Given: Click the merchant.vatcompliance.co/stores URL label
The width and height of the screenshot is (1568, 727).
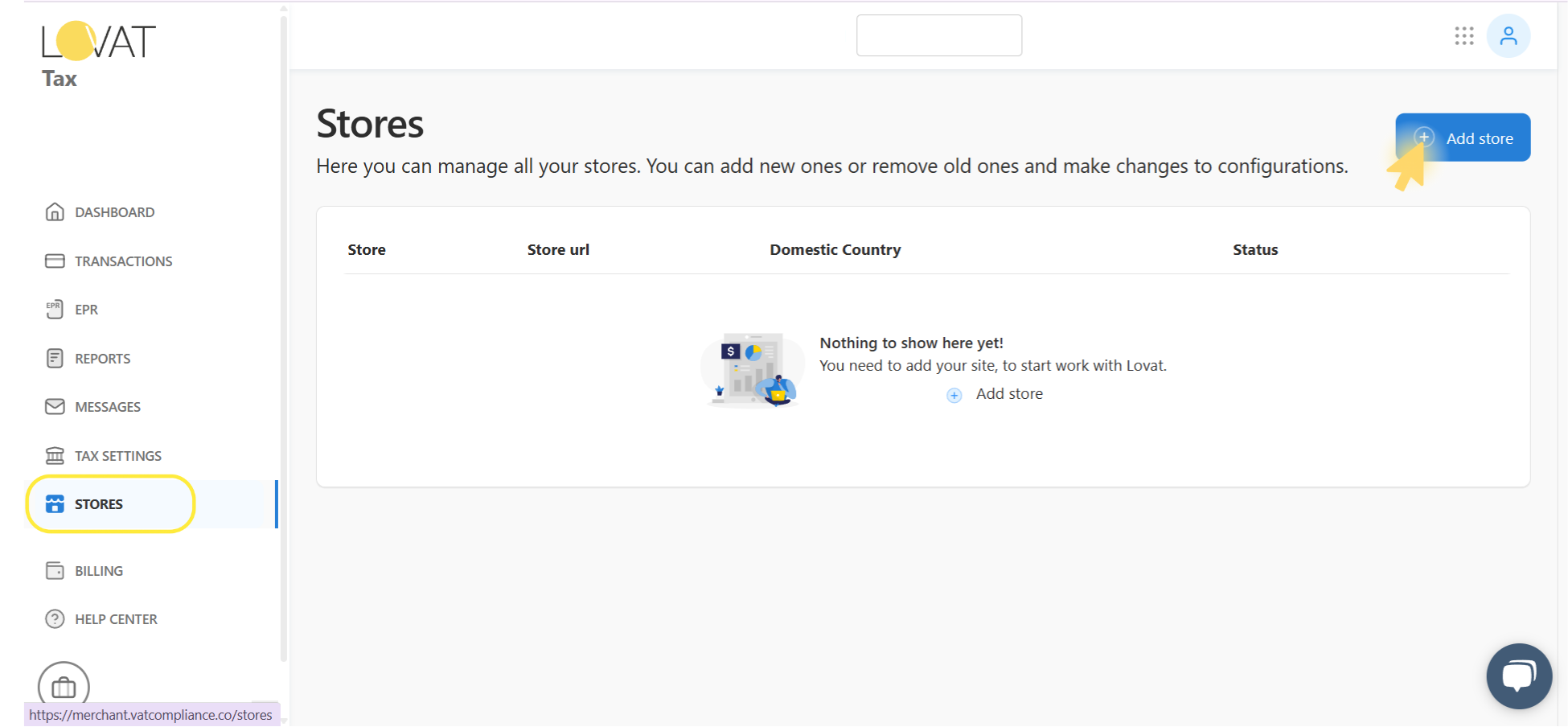Looking at the screenshot, I should click(x=151, y=714).
